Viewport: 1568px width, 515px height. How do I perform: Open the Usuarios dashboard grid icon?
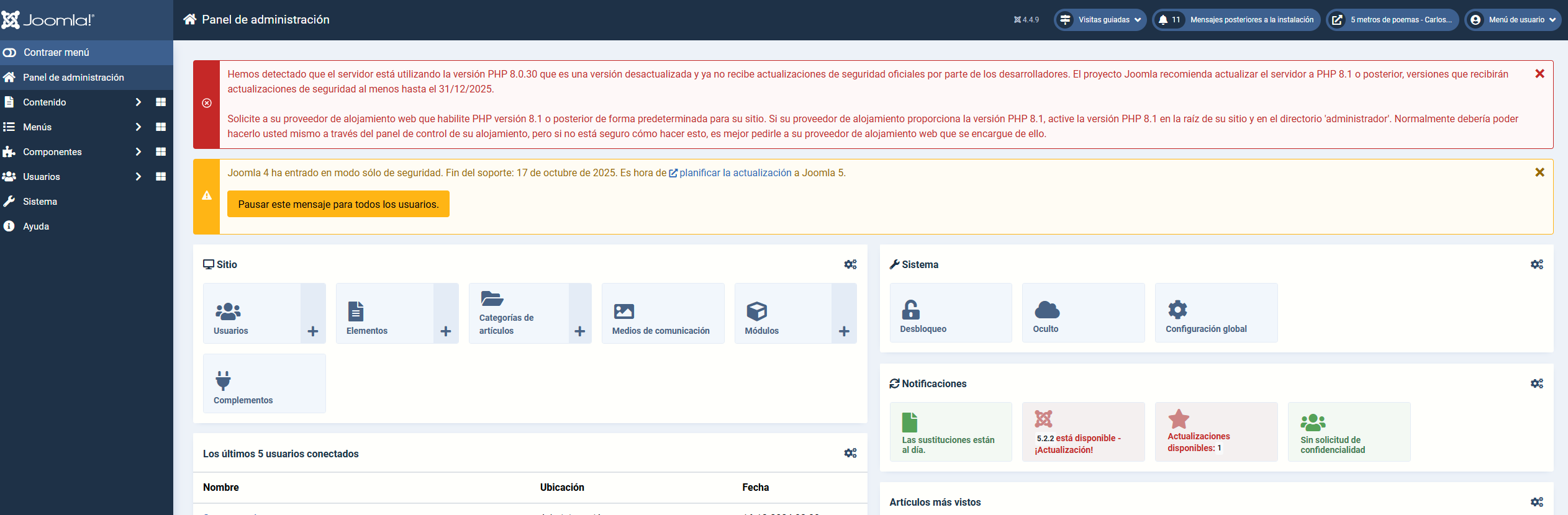coord(161,177)
